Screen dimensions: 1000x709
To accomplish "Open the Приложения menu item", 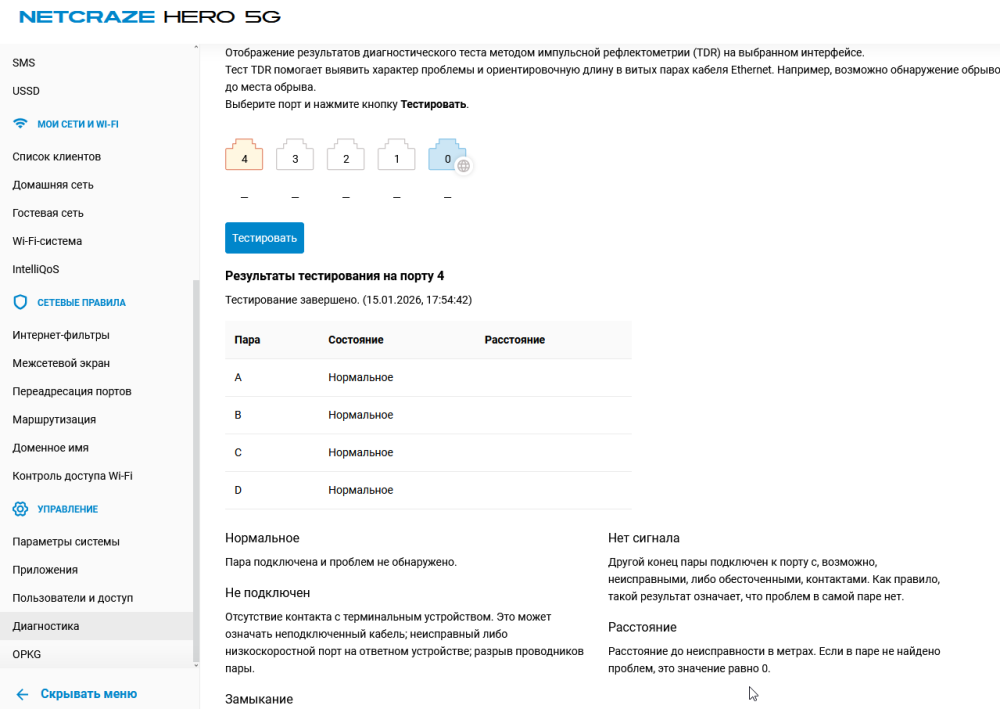I will tap(47, 568).
